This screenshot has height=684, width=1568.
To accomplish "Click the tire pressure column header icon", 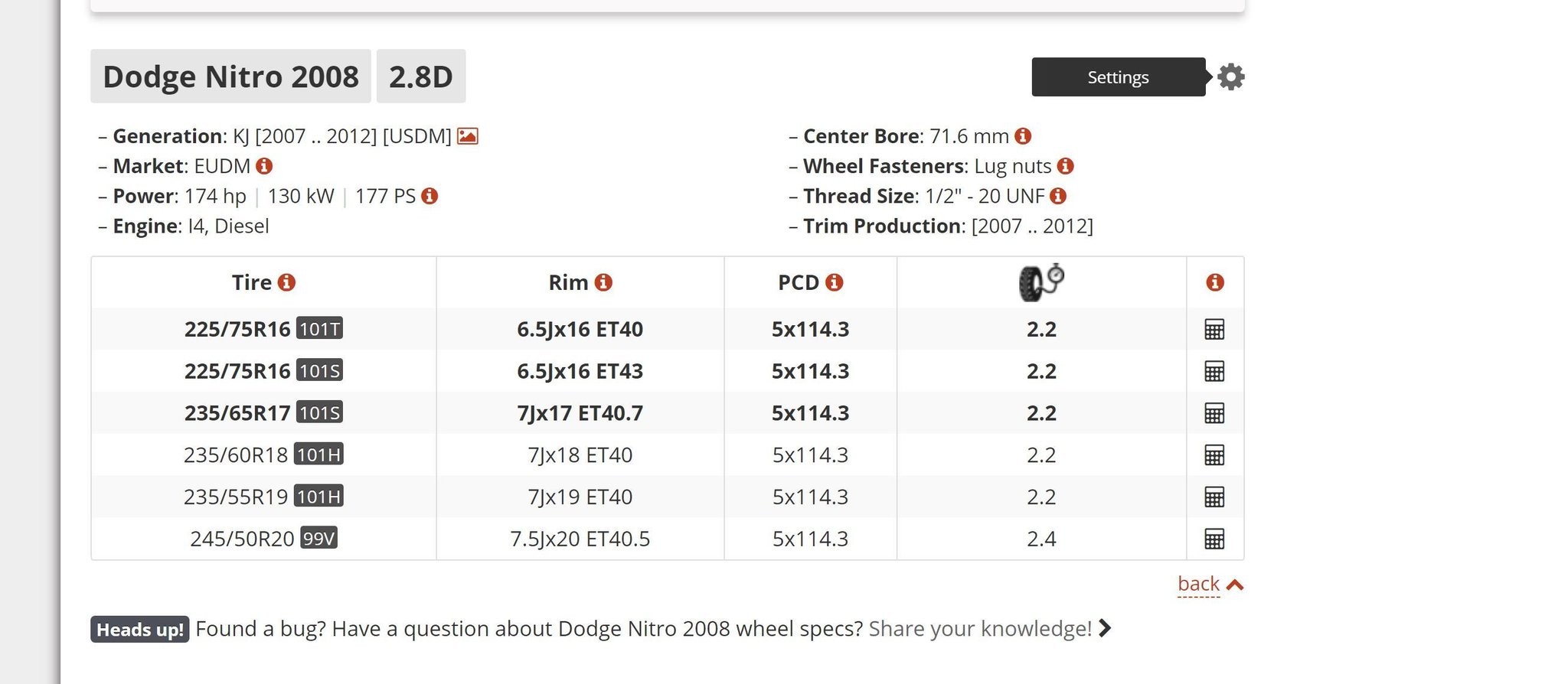I will [1040, 282].
